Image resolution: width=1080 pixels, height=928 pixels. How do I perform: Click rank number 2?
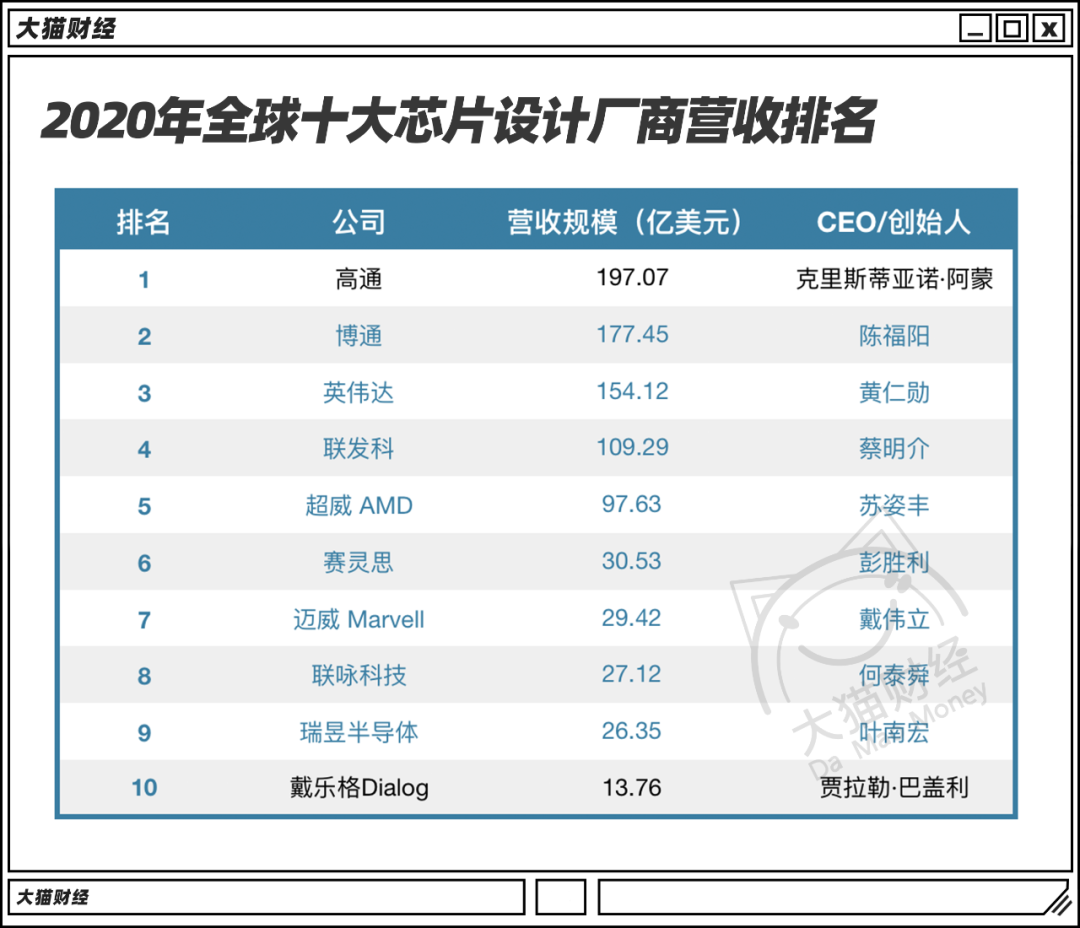click(144, 336)
